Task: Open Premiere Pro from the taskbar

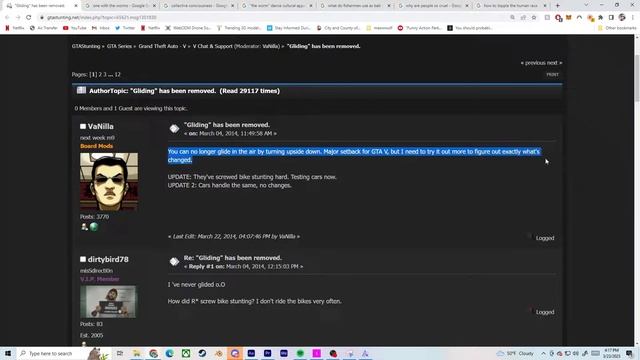Action: click(267, 353)
